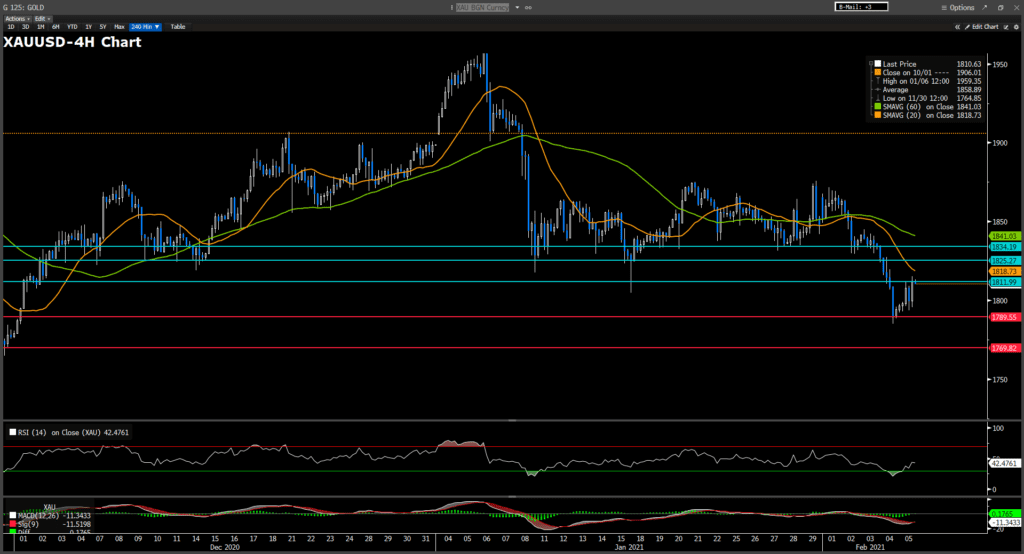Screen dimensions: 1024x554
Task: Select the 1D range tab
Action: pos(10,27)
